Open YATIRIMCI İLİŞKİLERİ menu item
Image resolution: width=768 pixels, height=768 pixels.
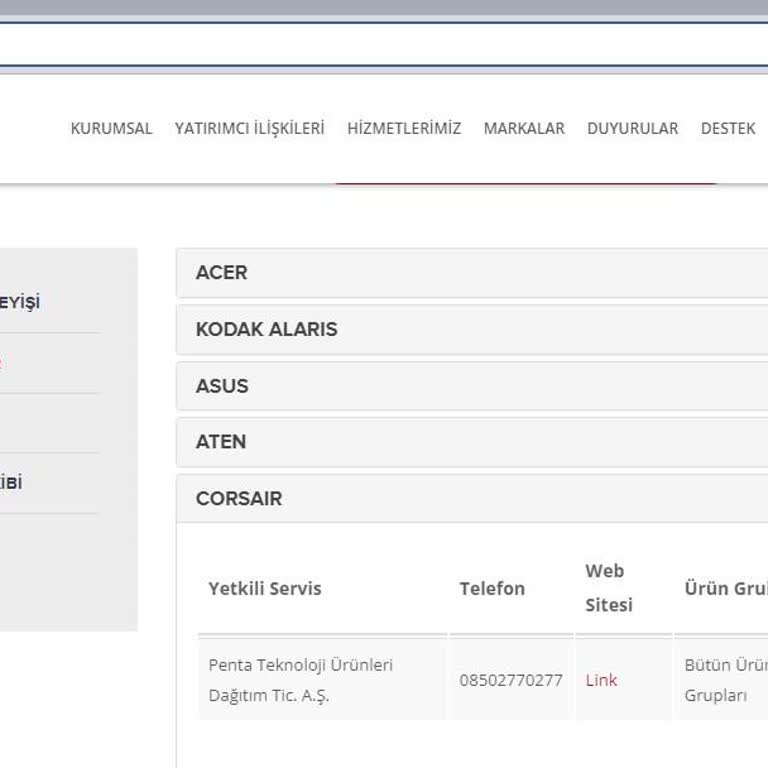click(250, 128)
